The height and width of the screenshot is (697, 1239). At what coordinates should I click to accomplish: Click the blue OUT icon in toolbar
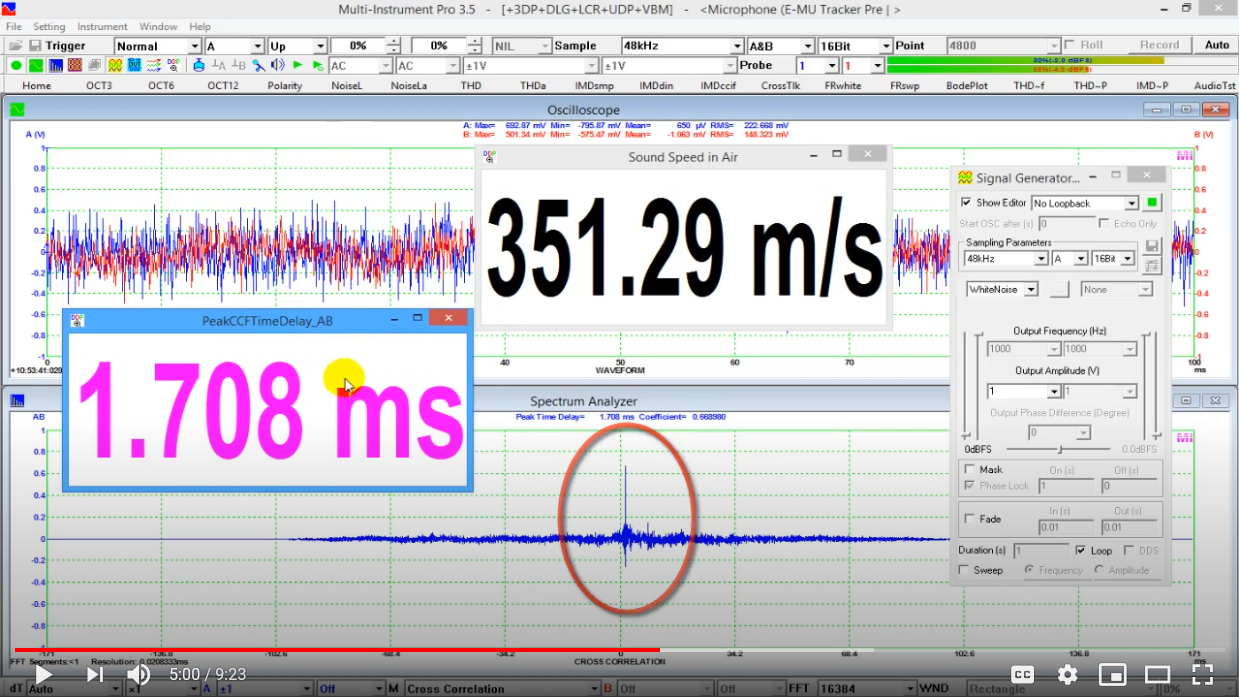pyautogui.click(x=134, y=65)
